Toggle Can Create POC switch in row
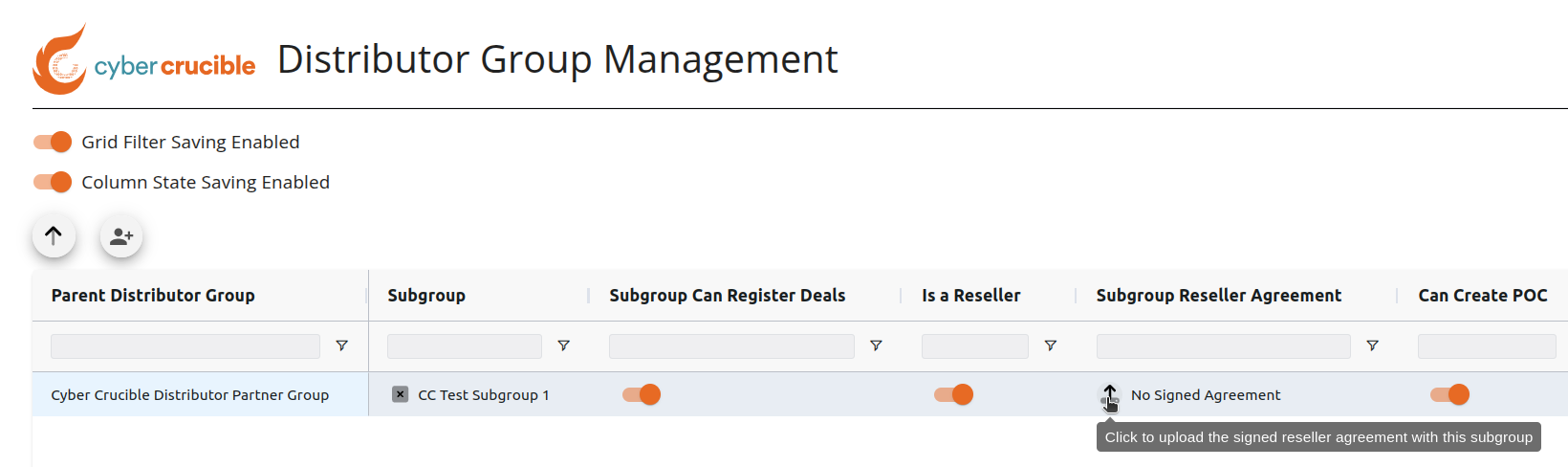Viewport: 1568px width, 467px height. coord(1449,394)
